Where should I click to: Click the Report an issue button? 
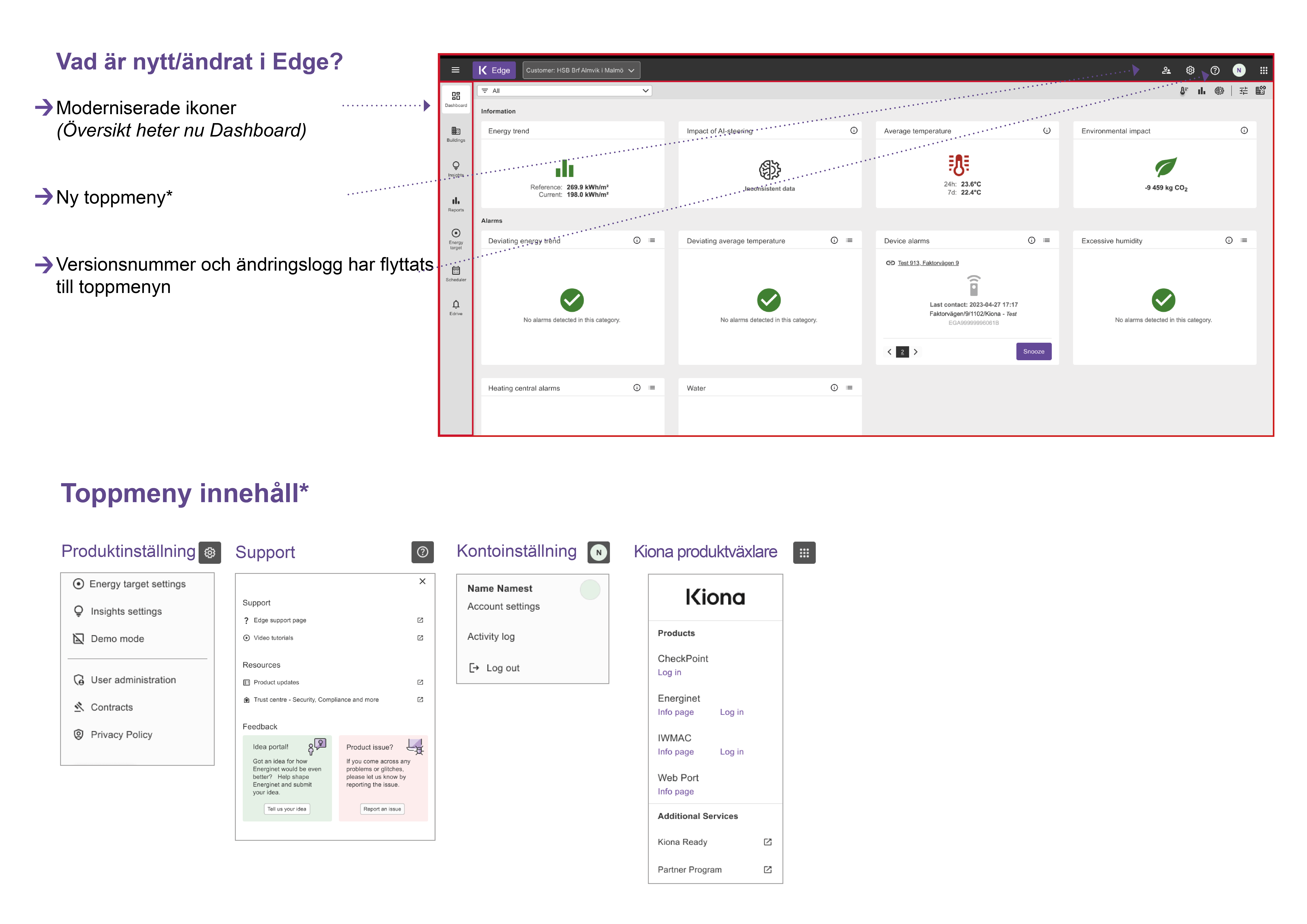[382, 809]
